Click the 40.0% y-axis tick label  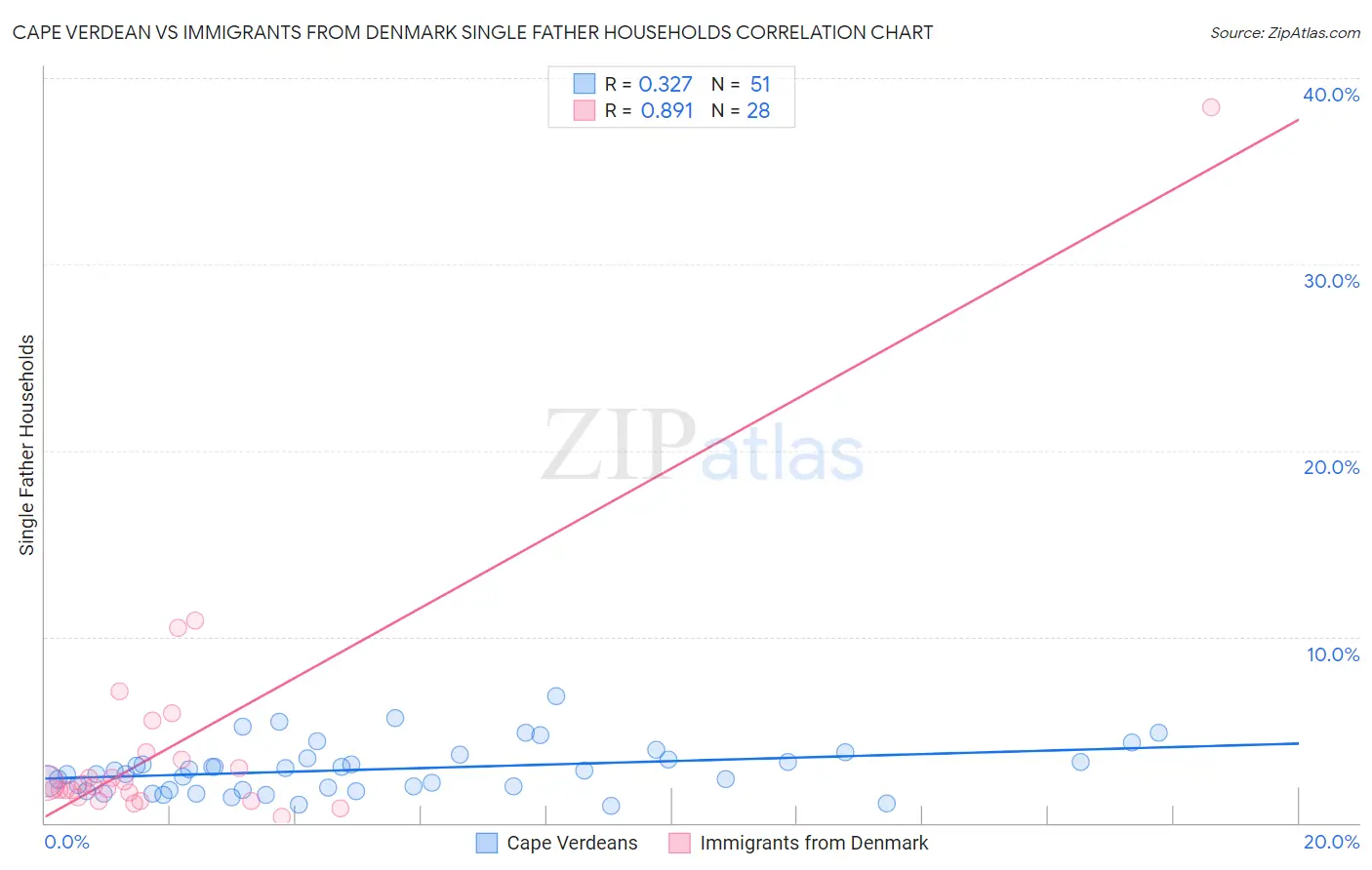[x=1331, y=95]
